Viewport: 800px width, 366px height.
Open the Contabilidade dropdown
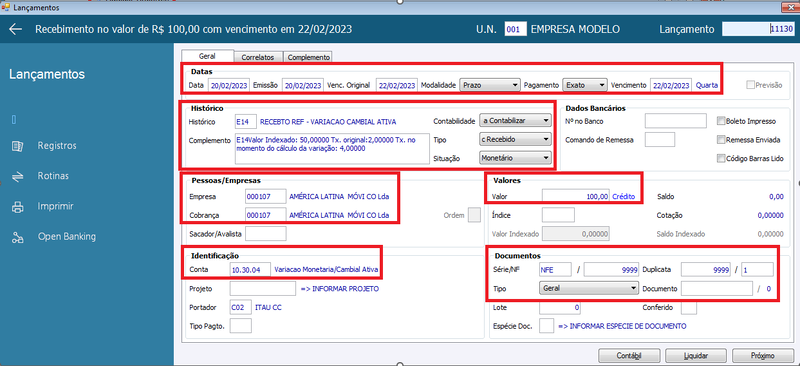coord(515,121)
